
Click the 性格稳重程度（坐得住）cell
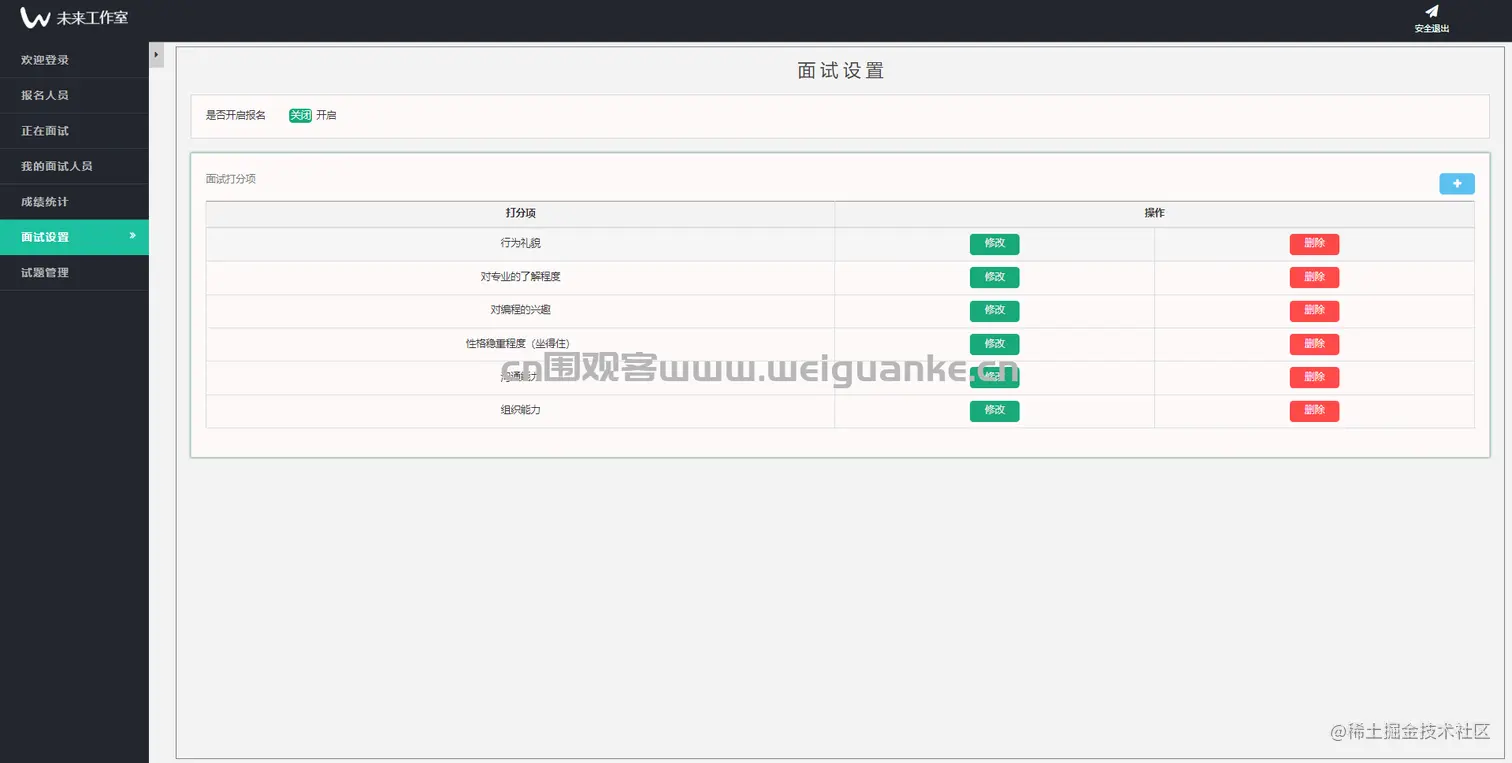(x=520, y=343)
